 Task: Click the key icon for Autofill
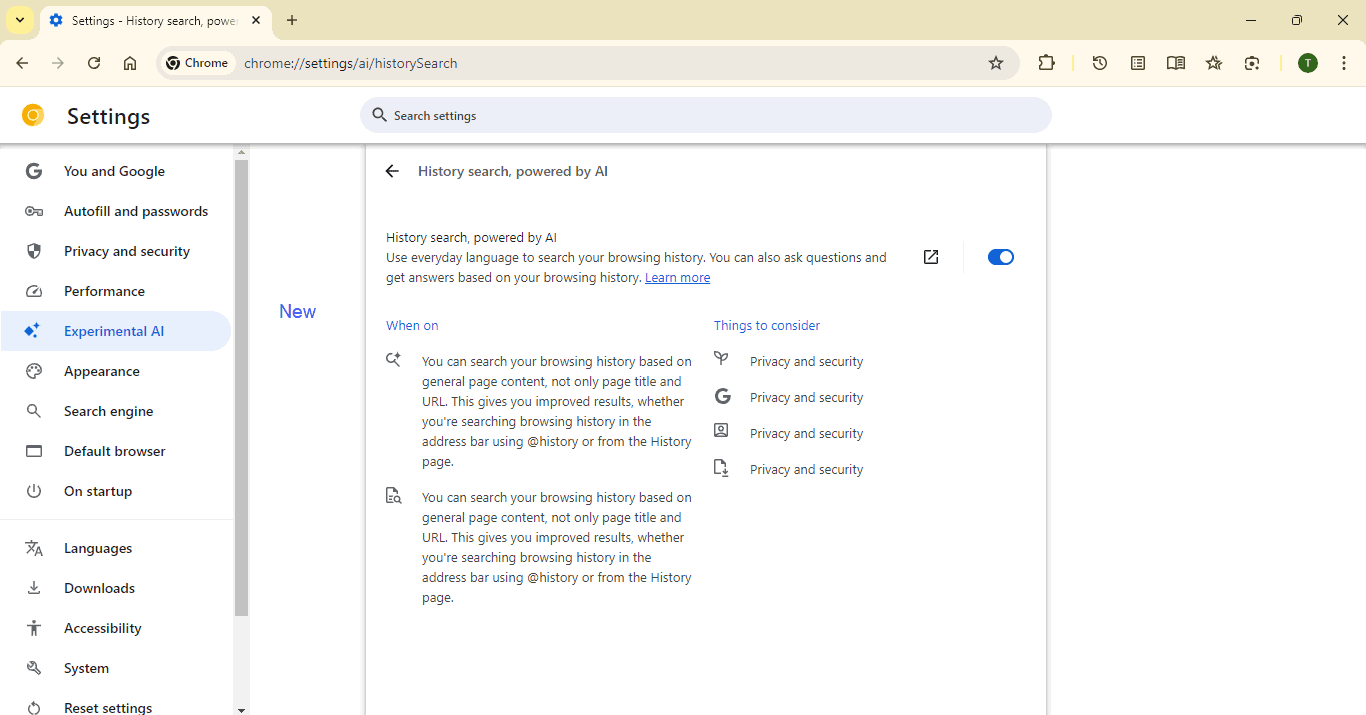coord(34,211)
